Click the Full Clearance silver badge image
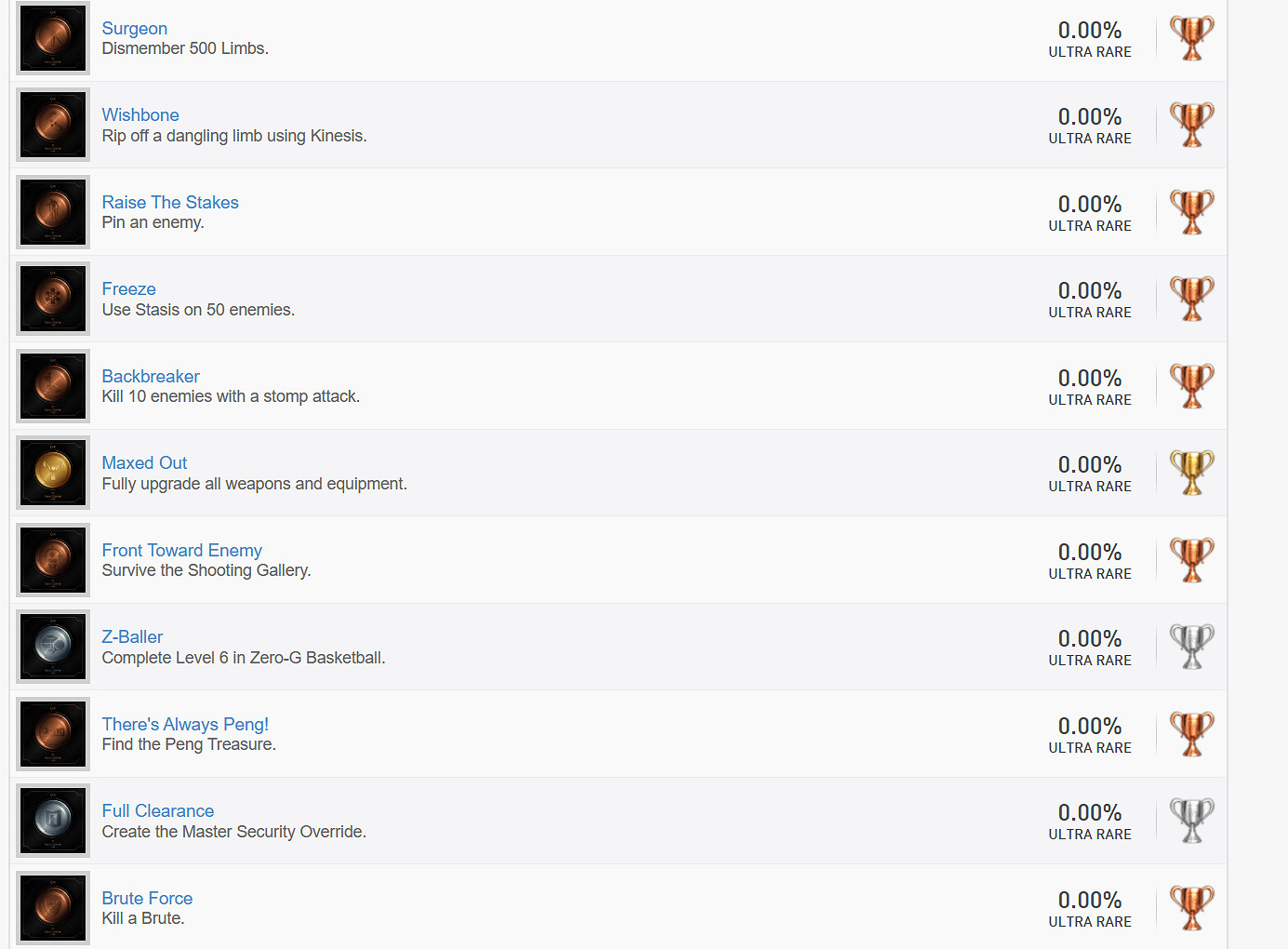Screen dimensions: 1288x949 (x=53, y=821)
